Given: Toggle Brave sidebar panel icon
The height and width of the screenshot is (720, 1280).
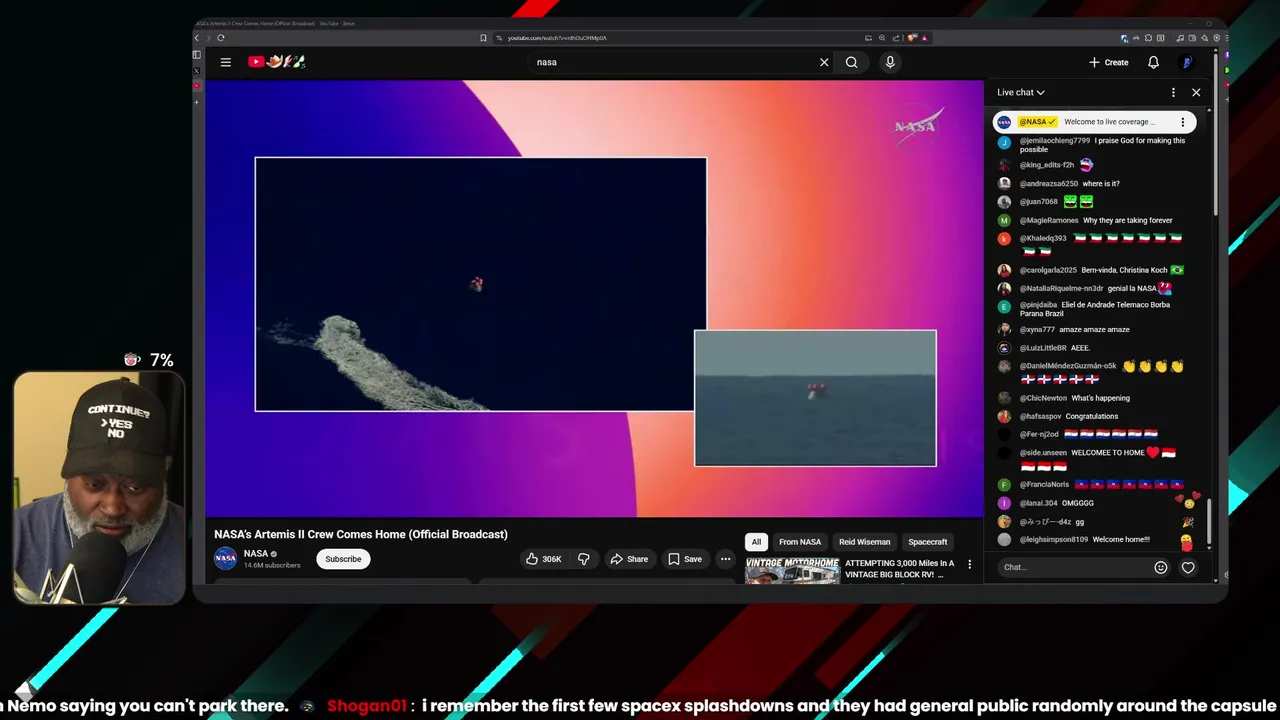Looking at the screenshot, I should [x=197, y=55].
